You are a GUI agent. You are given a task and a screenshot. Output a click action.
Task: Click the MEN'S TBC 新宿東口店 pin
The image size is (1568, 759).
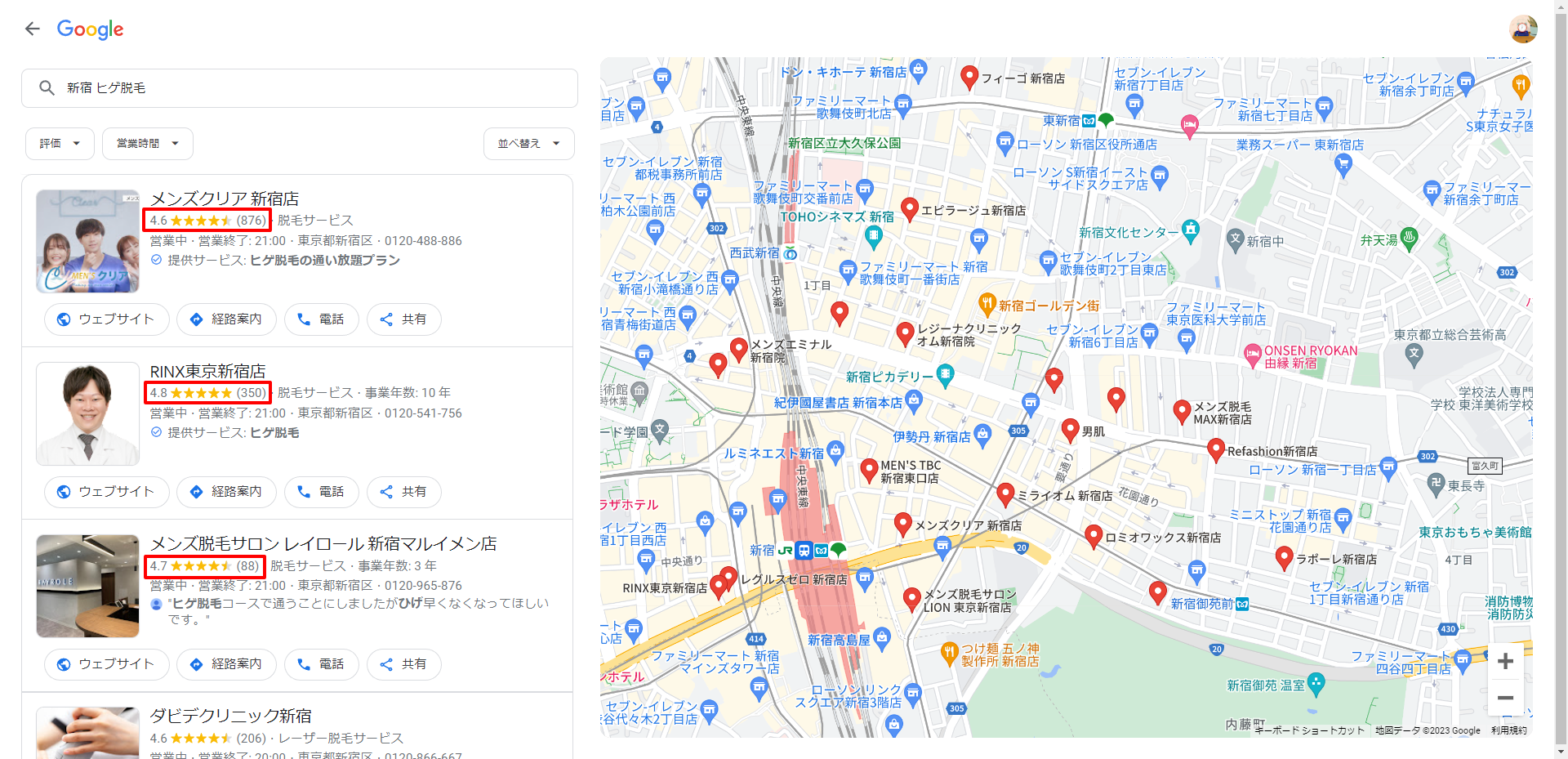[869, 470]
